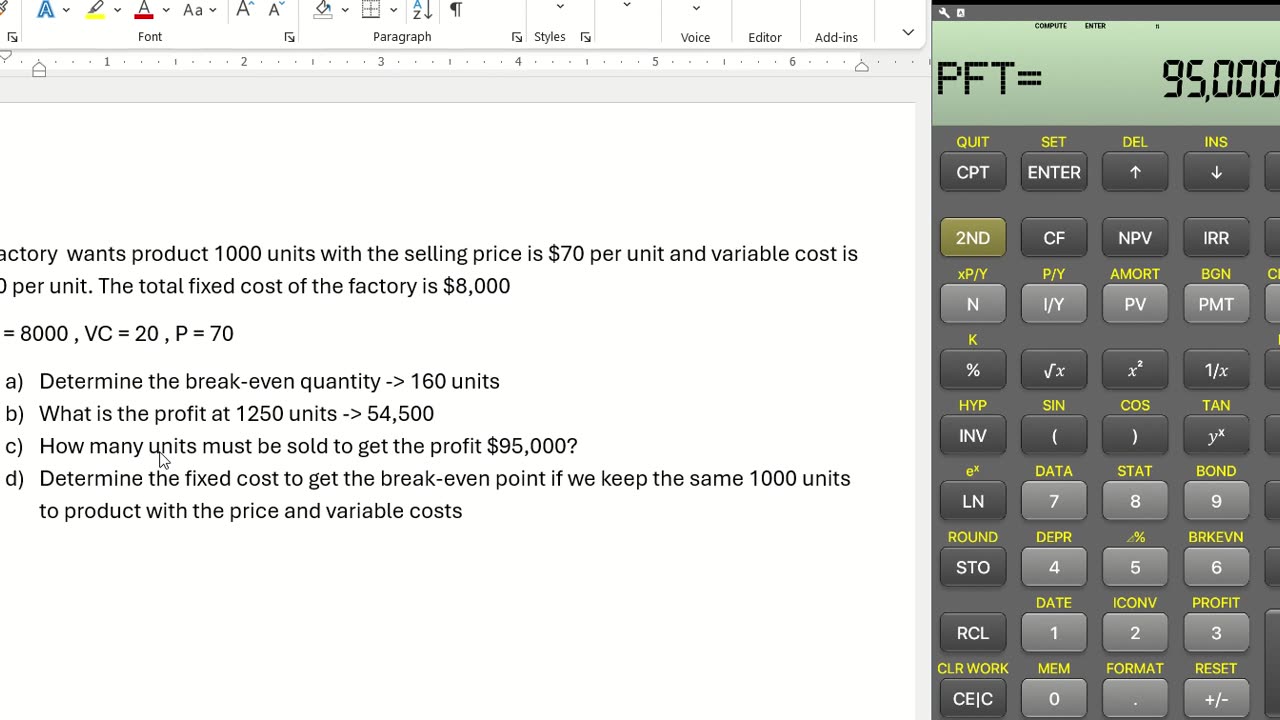Open the Voice group dropdown
The height and width of the screenshot is (720, 1280).
click(x=696, y=7)
